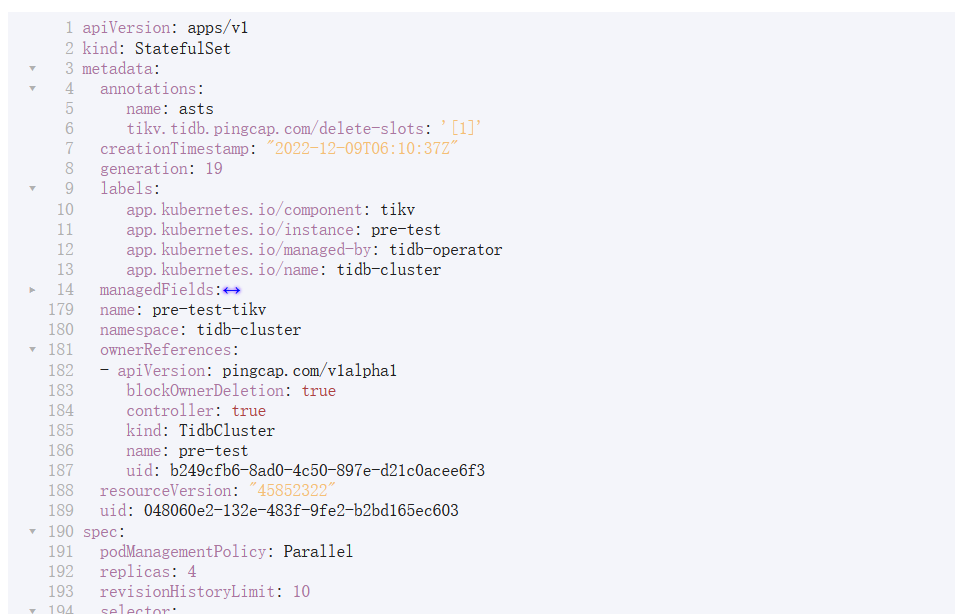Click the revisionHistoryLimit value 10

tap(301, 591)
